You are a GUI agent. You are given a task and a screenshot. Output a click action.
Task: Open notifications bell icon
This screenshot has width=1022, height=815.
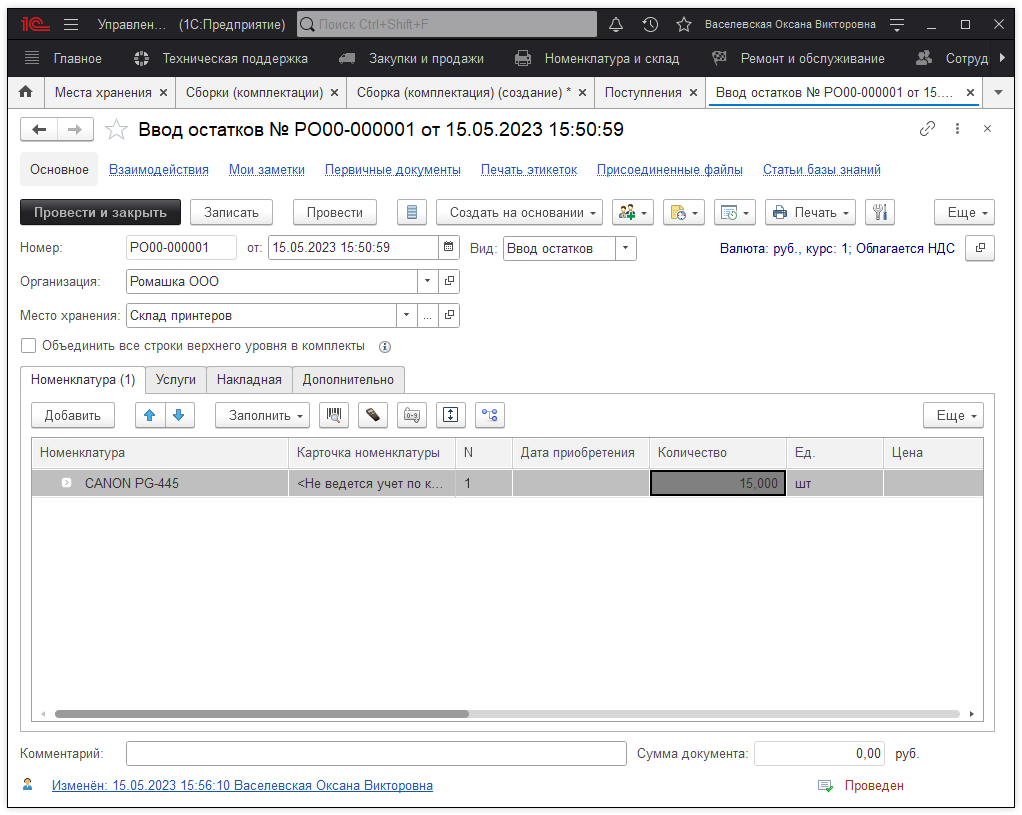pyautogui.click(x=616, y=24)
